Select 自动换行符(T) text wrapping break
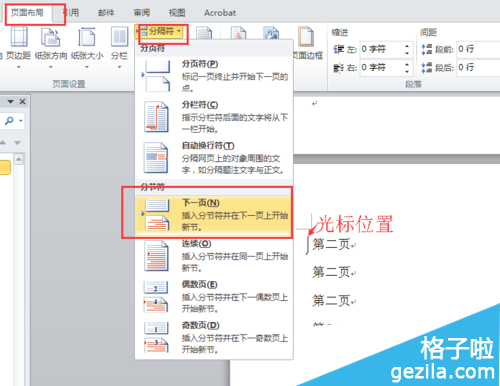The image size is (500, 386). (x=214, y=158)
